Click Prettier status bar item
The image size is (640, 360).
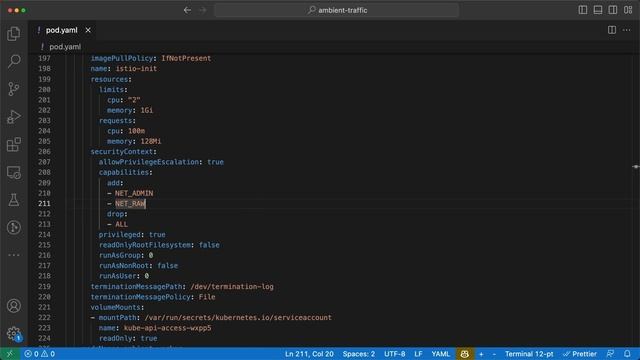click(x=580, y=354)
